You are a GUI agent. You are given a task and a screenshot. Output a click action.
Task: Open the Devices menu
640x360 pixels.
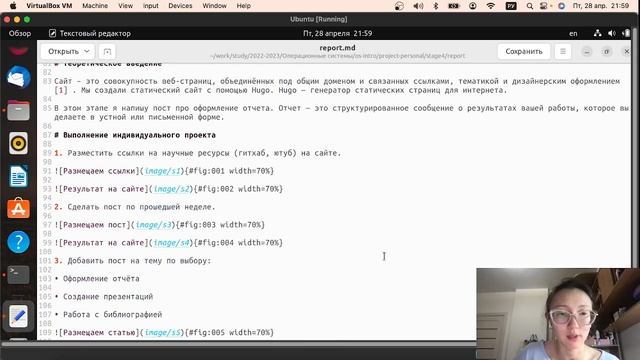click(x=180, y=6)
